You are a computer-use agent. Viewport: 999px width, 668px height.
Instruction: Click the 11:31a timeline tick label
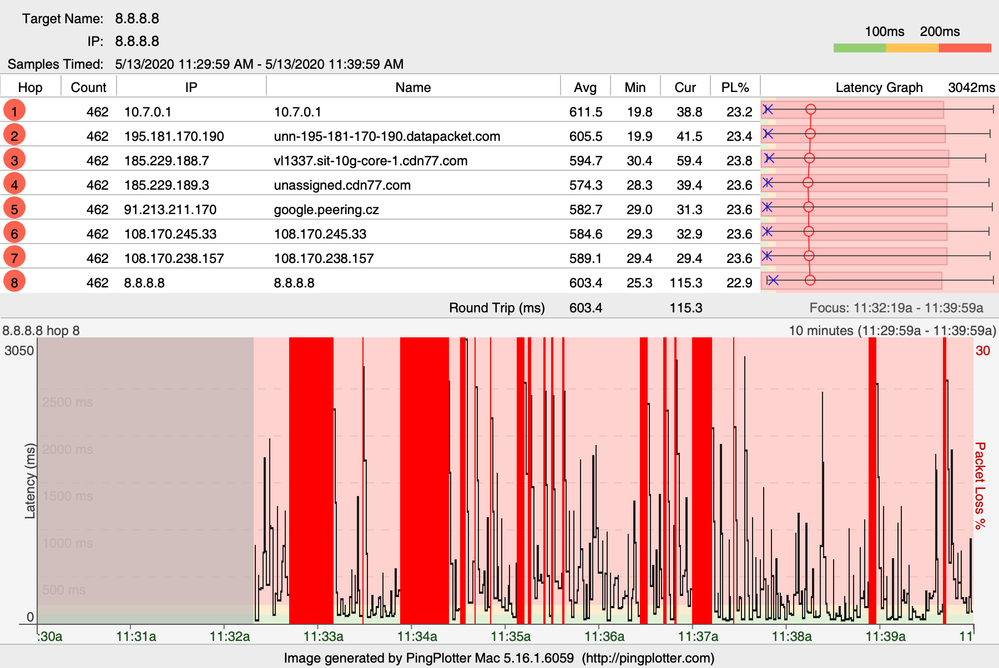click(x=136, y=636)
